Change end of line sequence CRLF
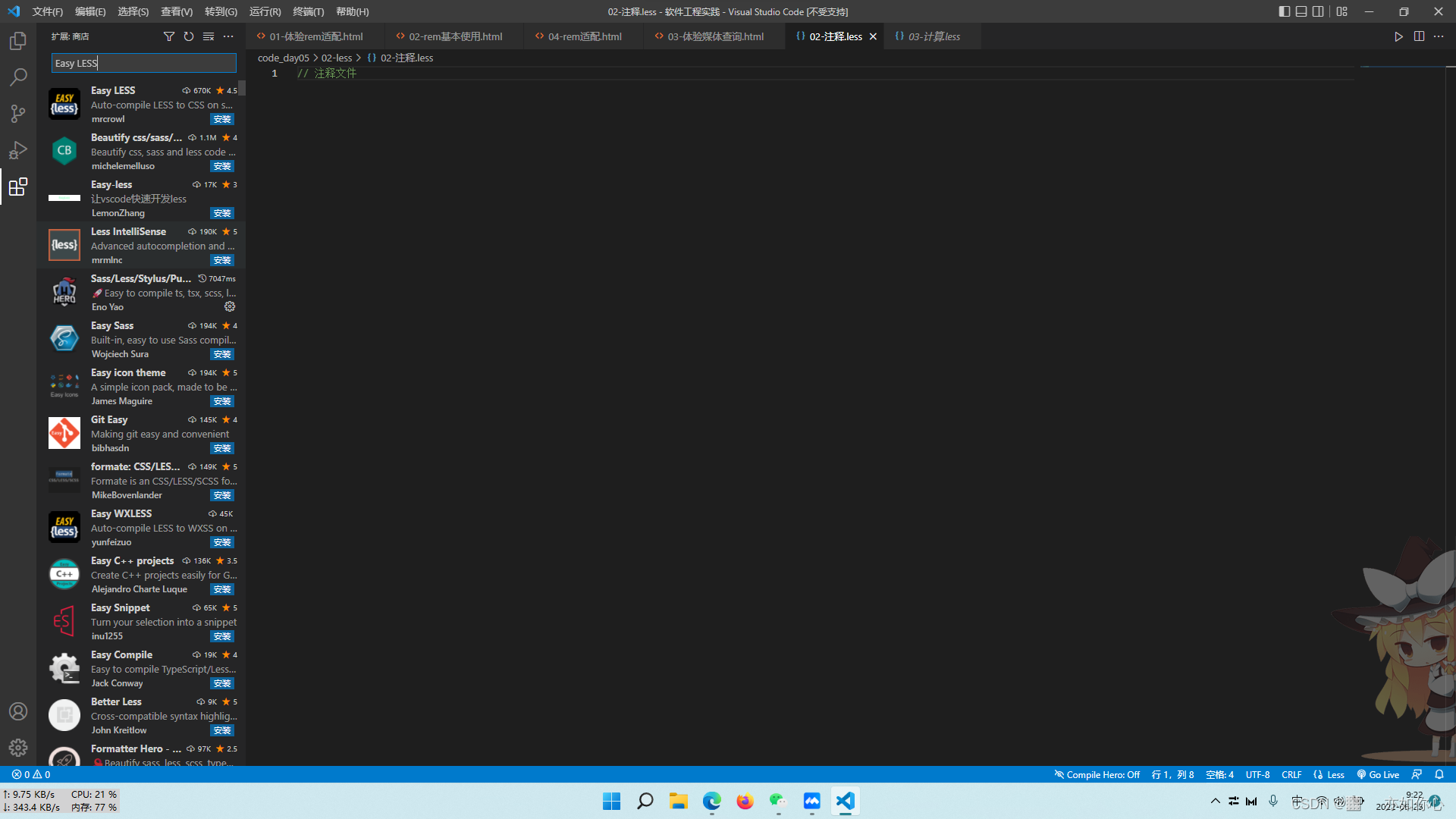 1291,774
